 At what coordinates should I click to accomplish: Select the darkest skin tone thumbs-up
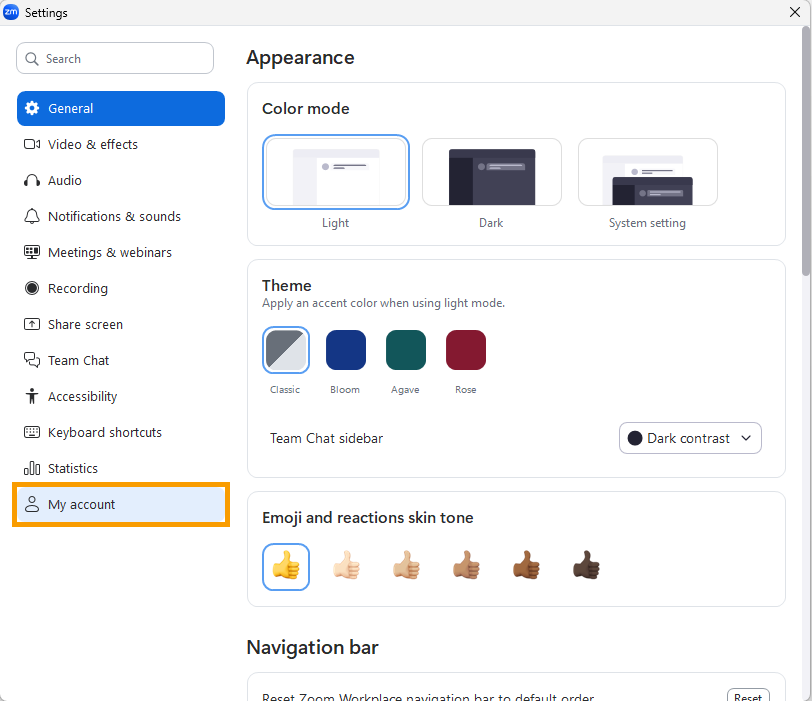pos(585,567)
